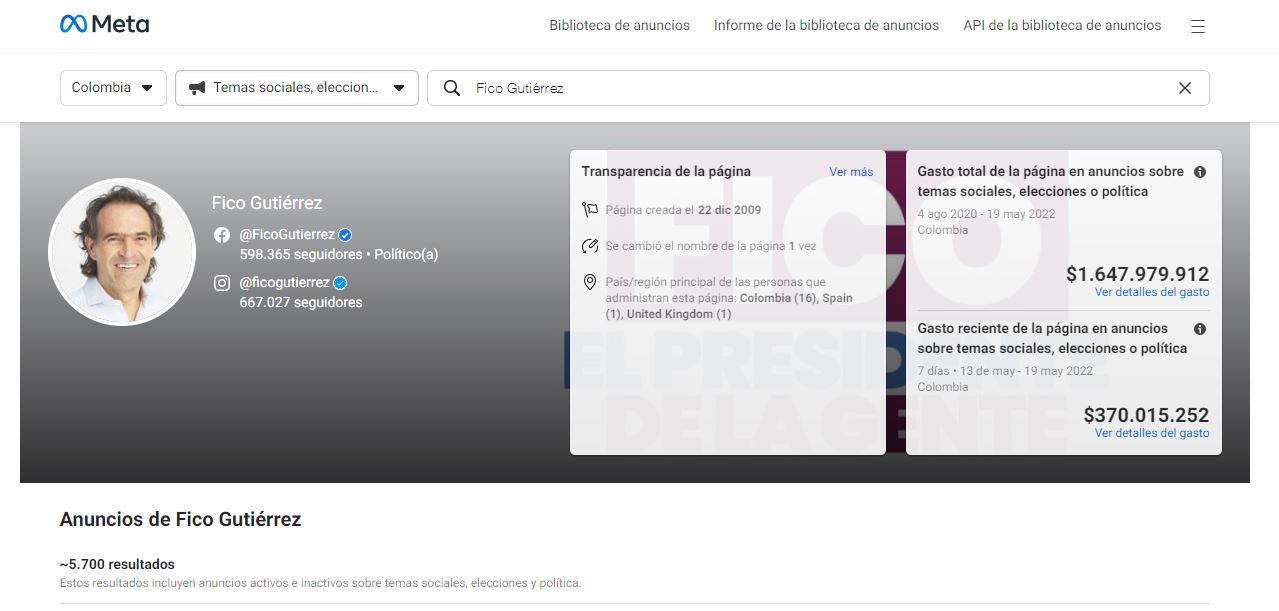Viewport: 1279px width, 611px height.
Task: Click the Meta logo
Action: [104, 24]
